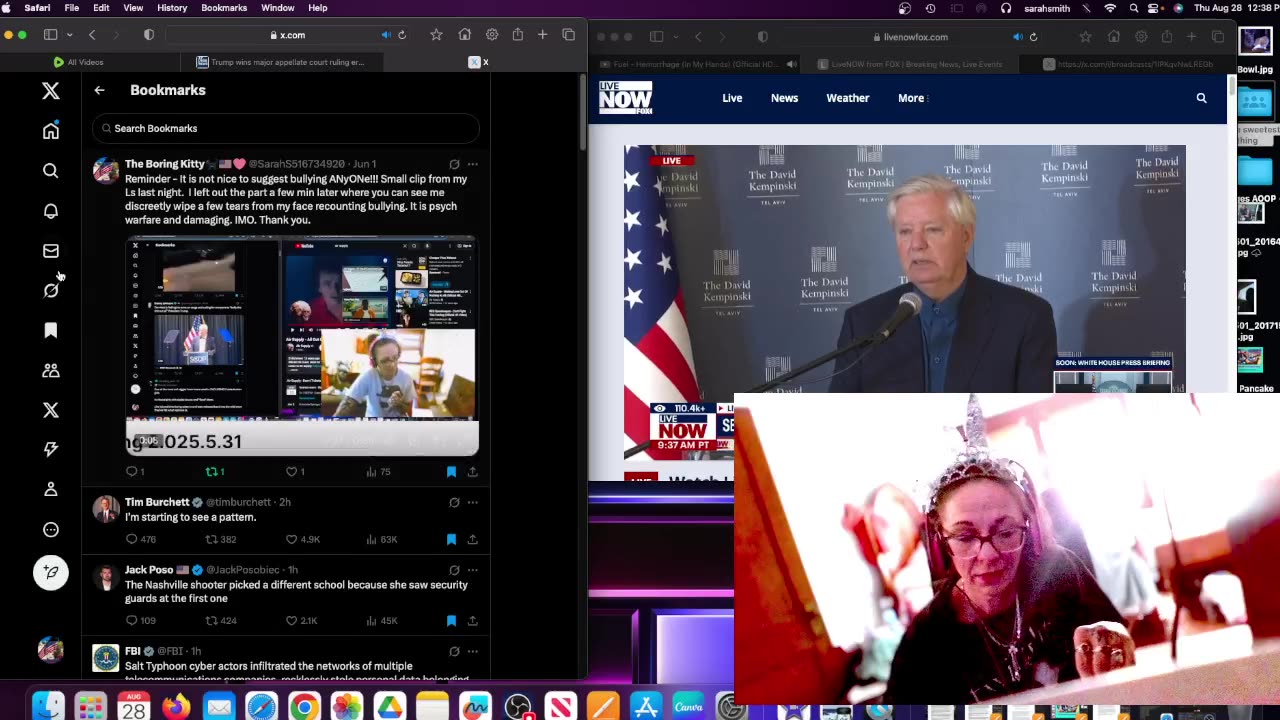Expand More menu on LiveNOW site
1280x720 pixels.
pos(912,98)
